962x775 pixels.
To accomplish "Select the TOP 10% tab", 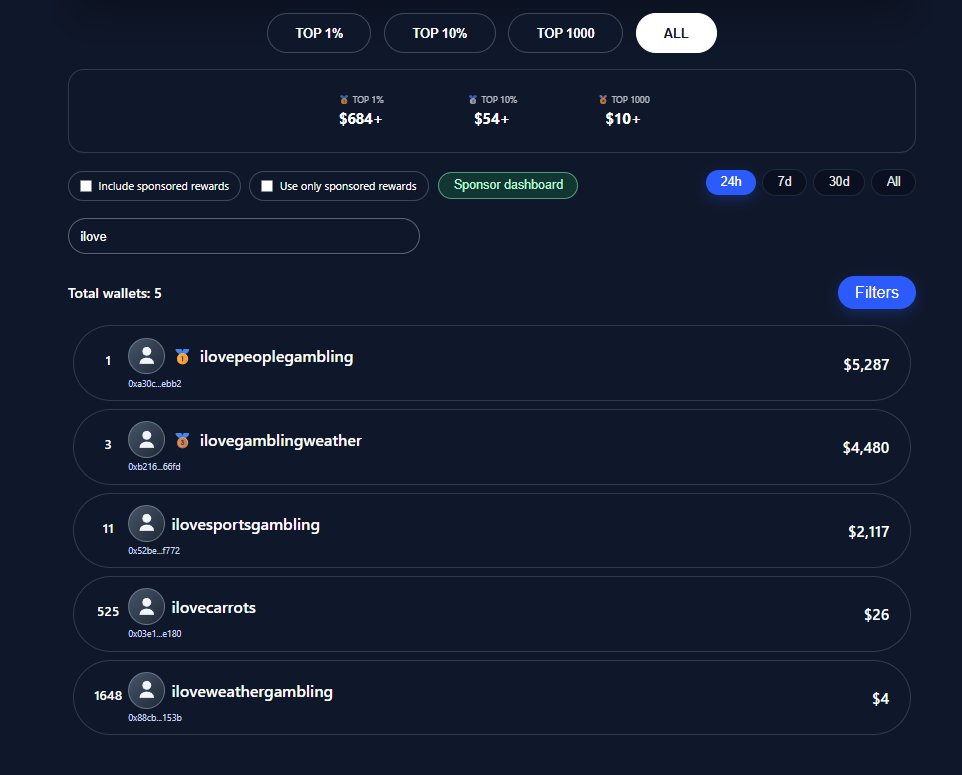I will (x=439, y=33).
